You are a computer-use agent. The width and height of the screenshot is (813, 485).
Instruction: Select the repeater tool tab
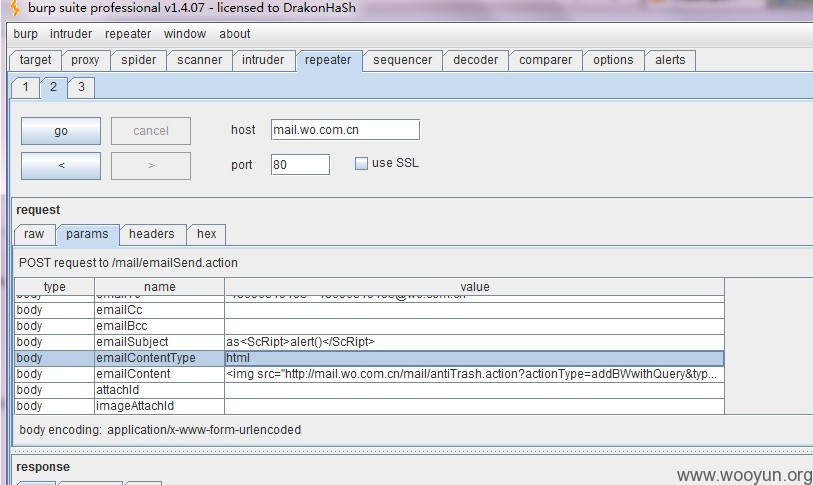pos(328,60)
